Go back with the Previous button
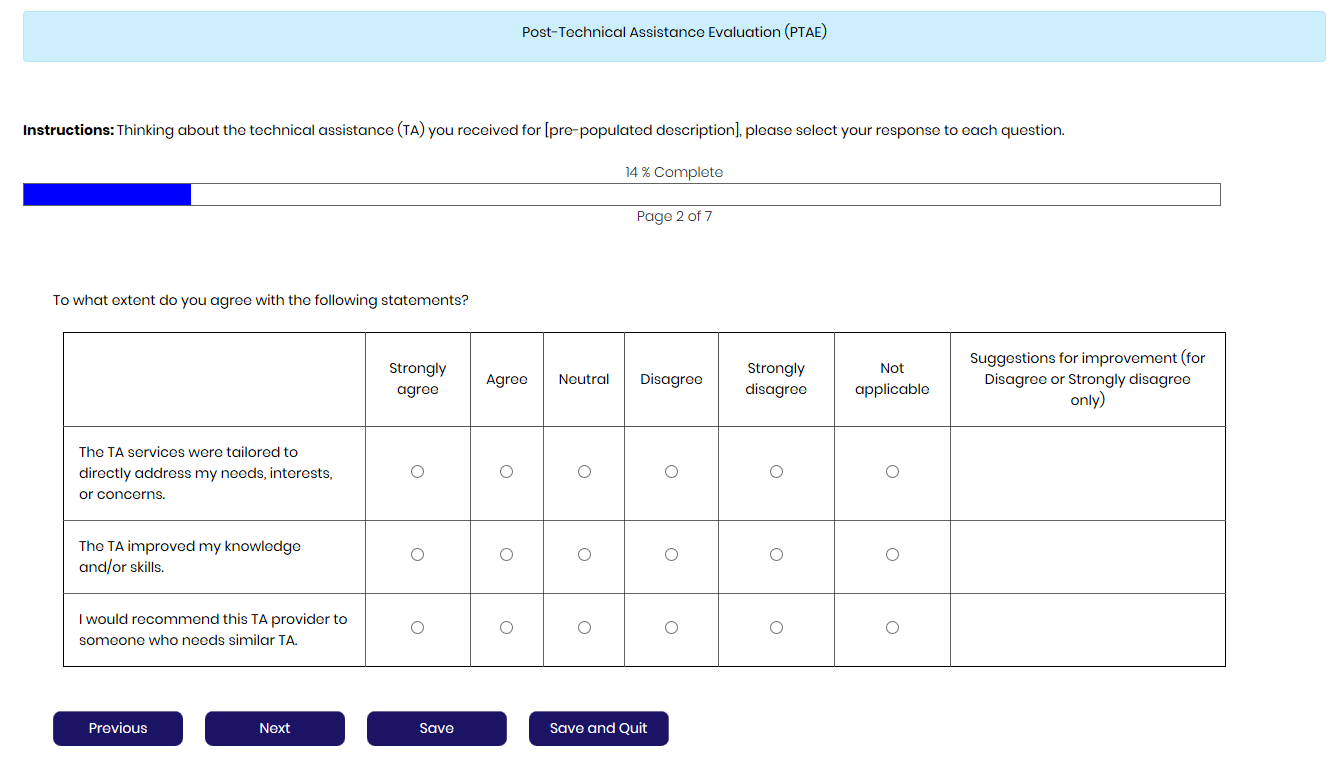The image size is (1336, 757). [x=118, y=729]
